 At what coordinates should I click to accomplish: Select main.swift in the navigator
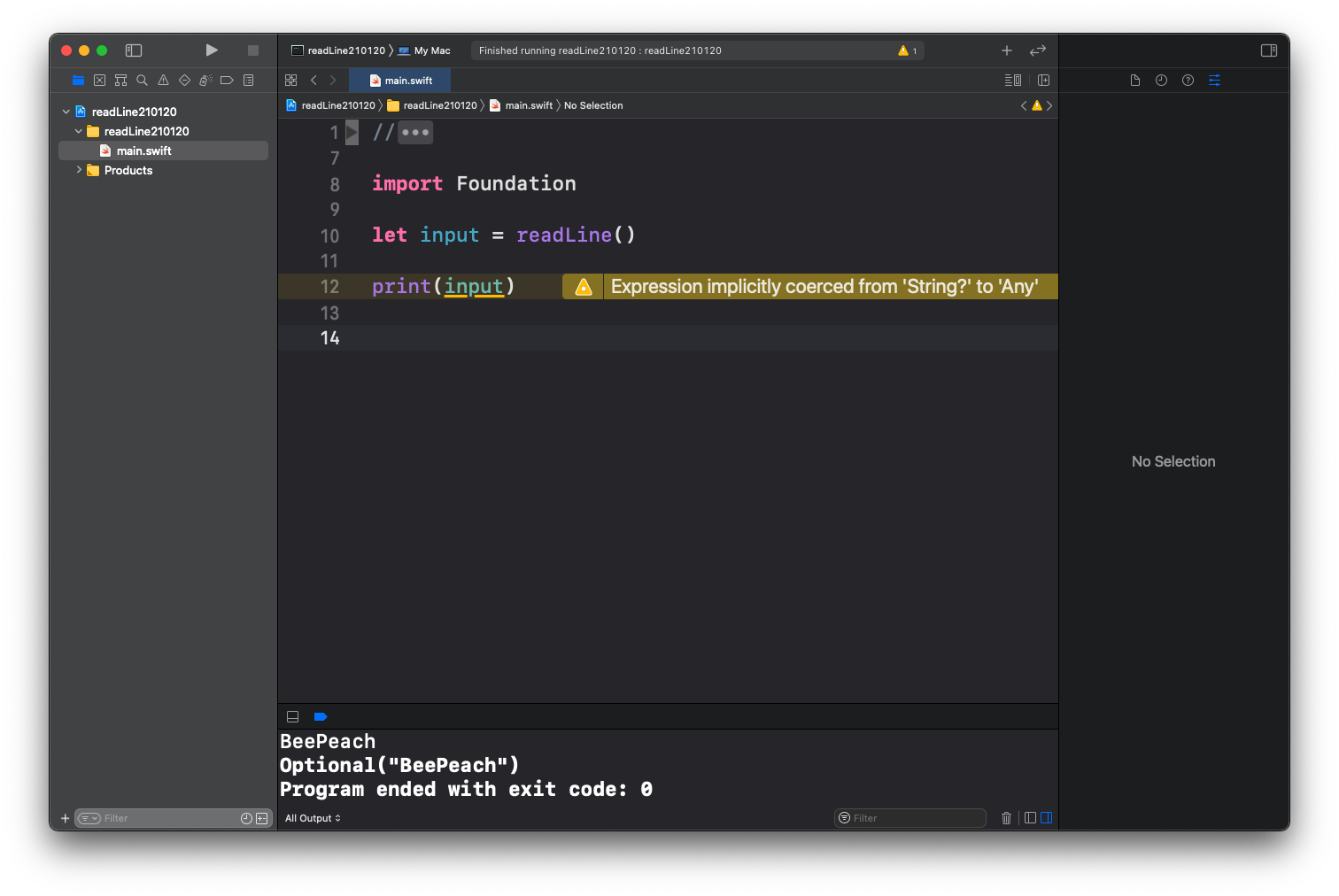(163, 151)
